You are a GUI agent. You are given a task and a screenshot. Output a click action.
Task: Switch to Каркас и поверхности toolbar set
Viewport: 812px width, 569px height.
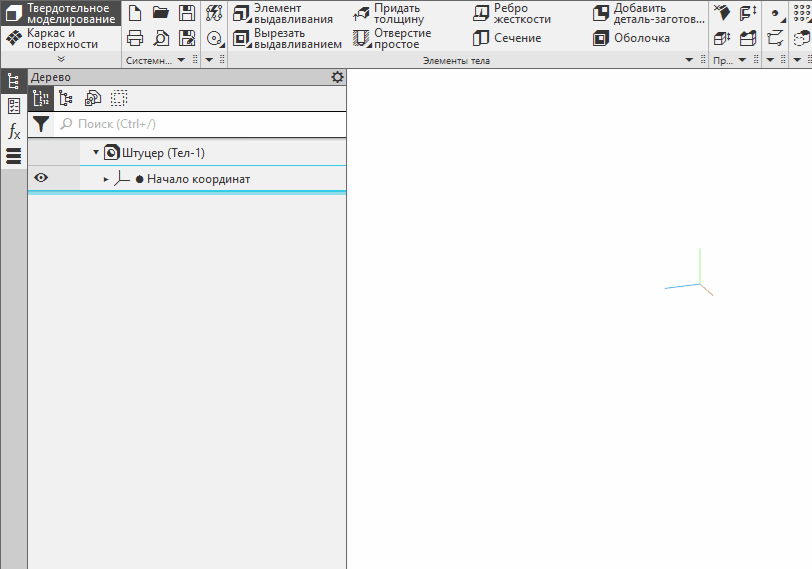coord(61,38)
